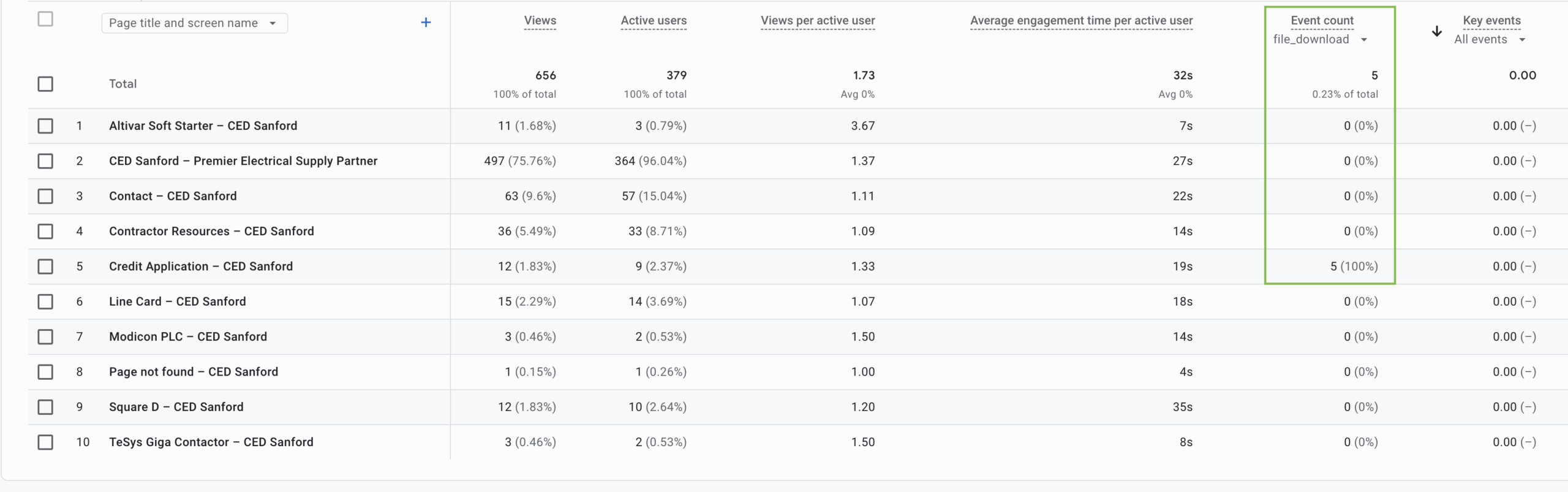Click Contact – CED Sanford page title

[173, 196]
